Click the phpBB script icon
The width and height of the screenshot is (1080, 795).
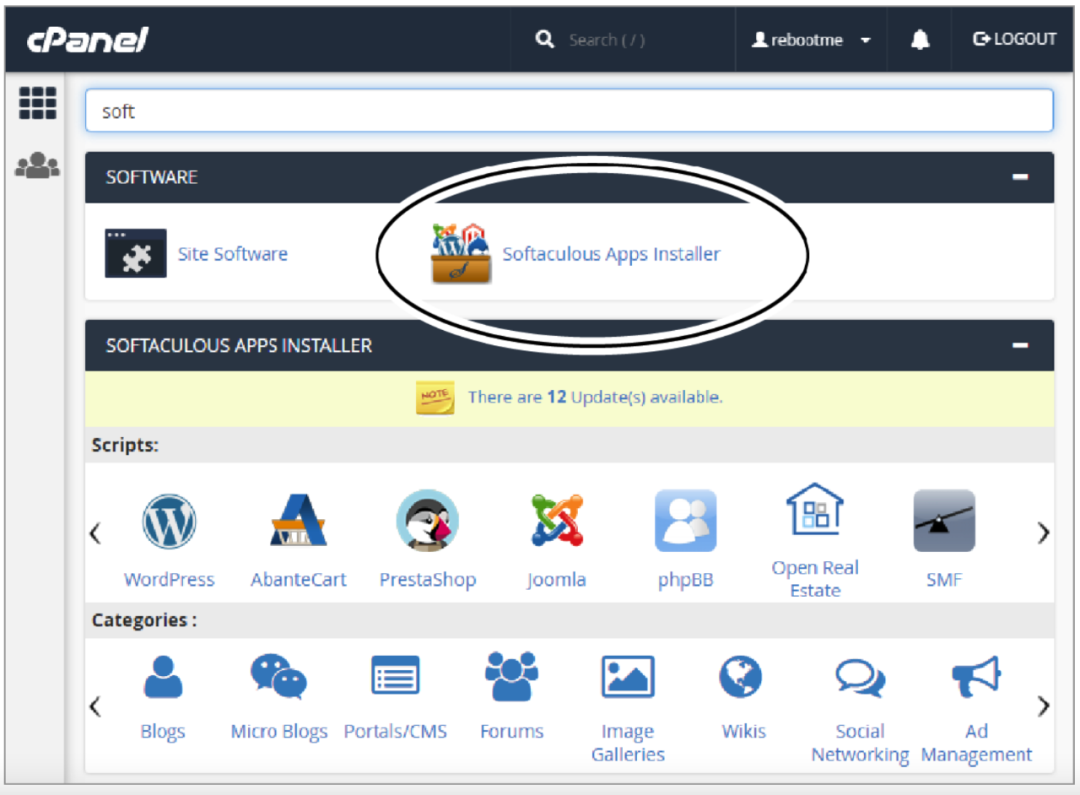pos(685,521)
